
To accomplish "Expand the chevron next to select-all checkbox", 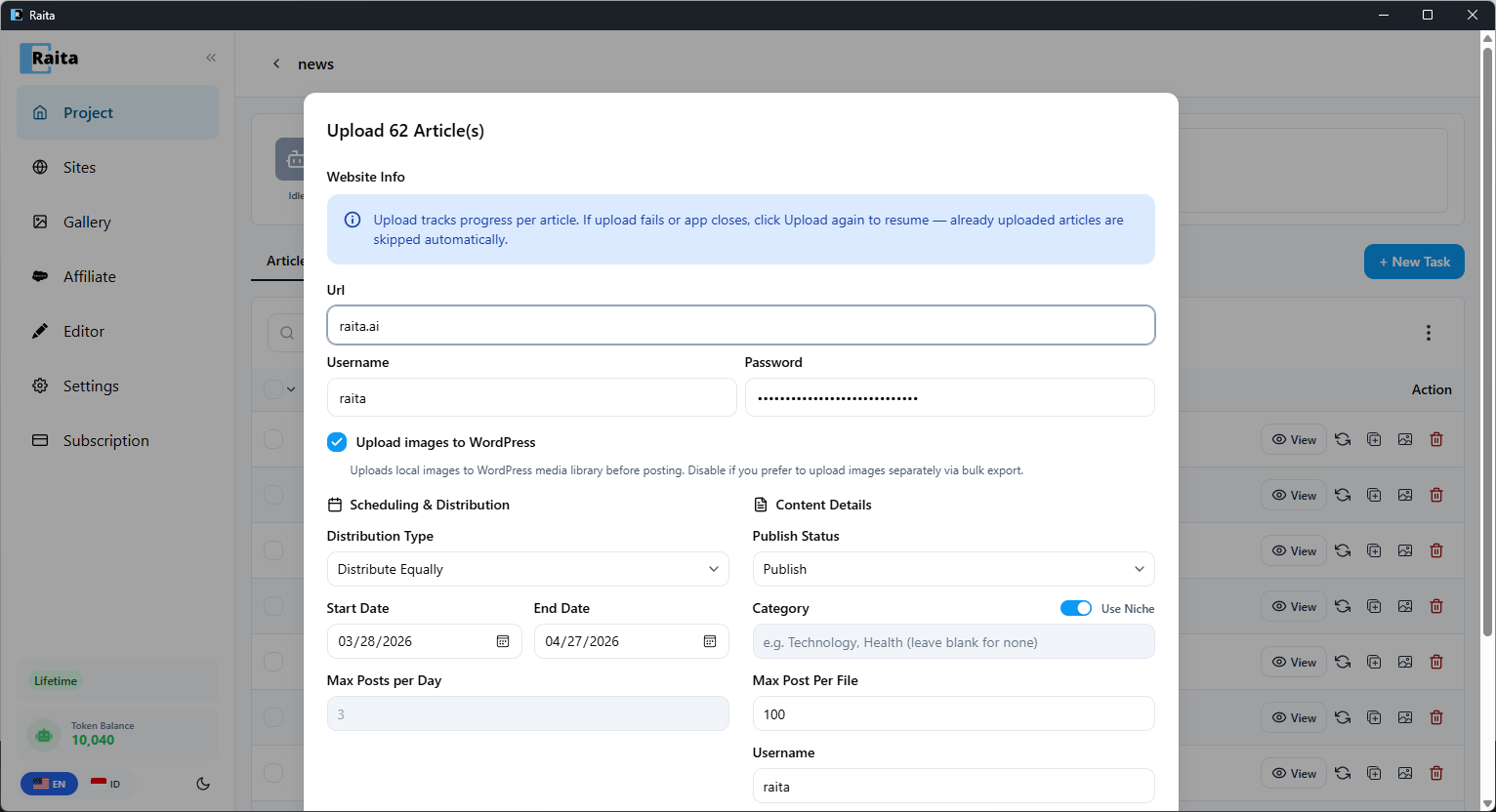I will point(291,389).
